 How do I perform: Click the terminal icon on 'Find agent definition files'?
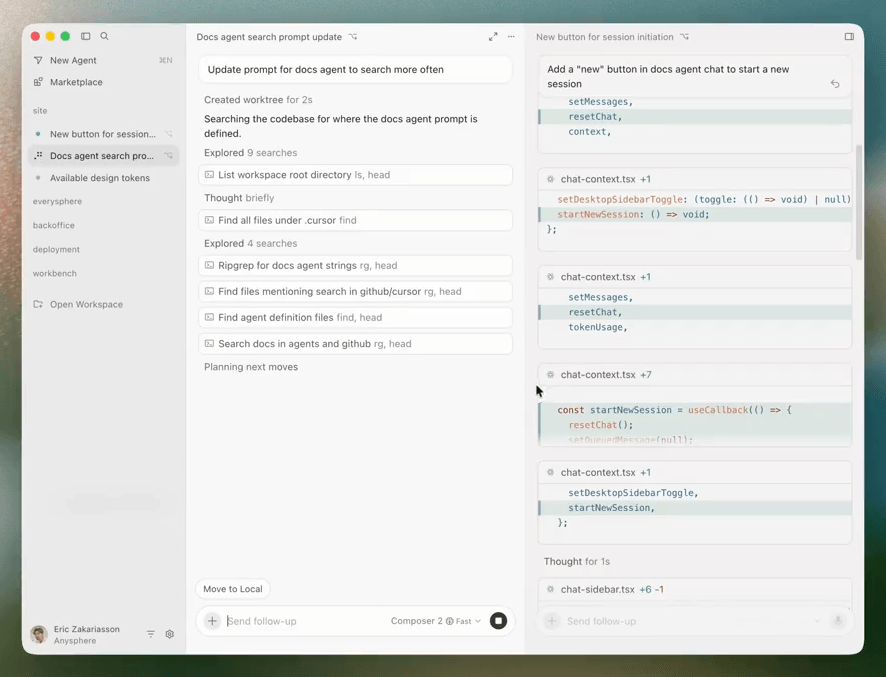[x=209, y=317]
